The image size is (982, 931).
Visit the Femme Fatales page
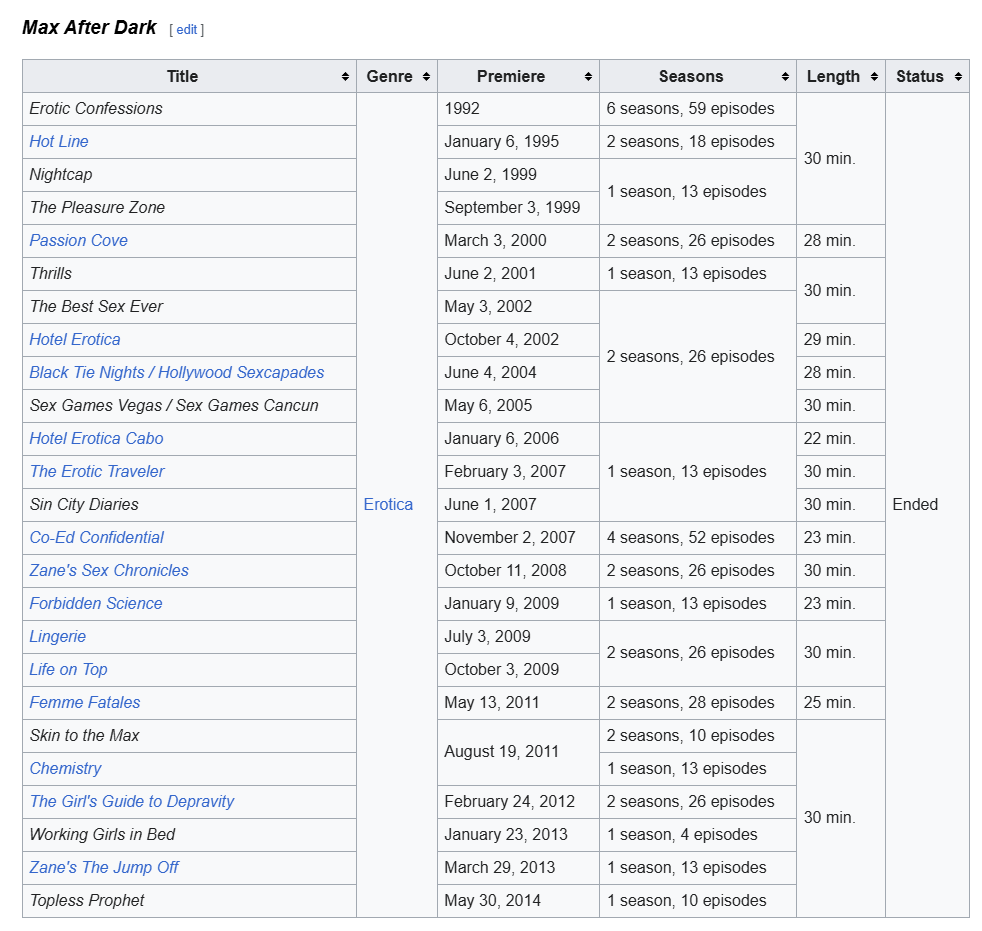[85, 702]
